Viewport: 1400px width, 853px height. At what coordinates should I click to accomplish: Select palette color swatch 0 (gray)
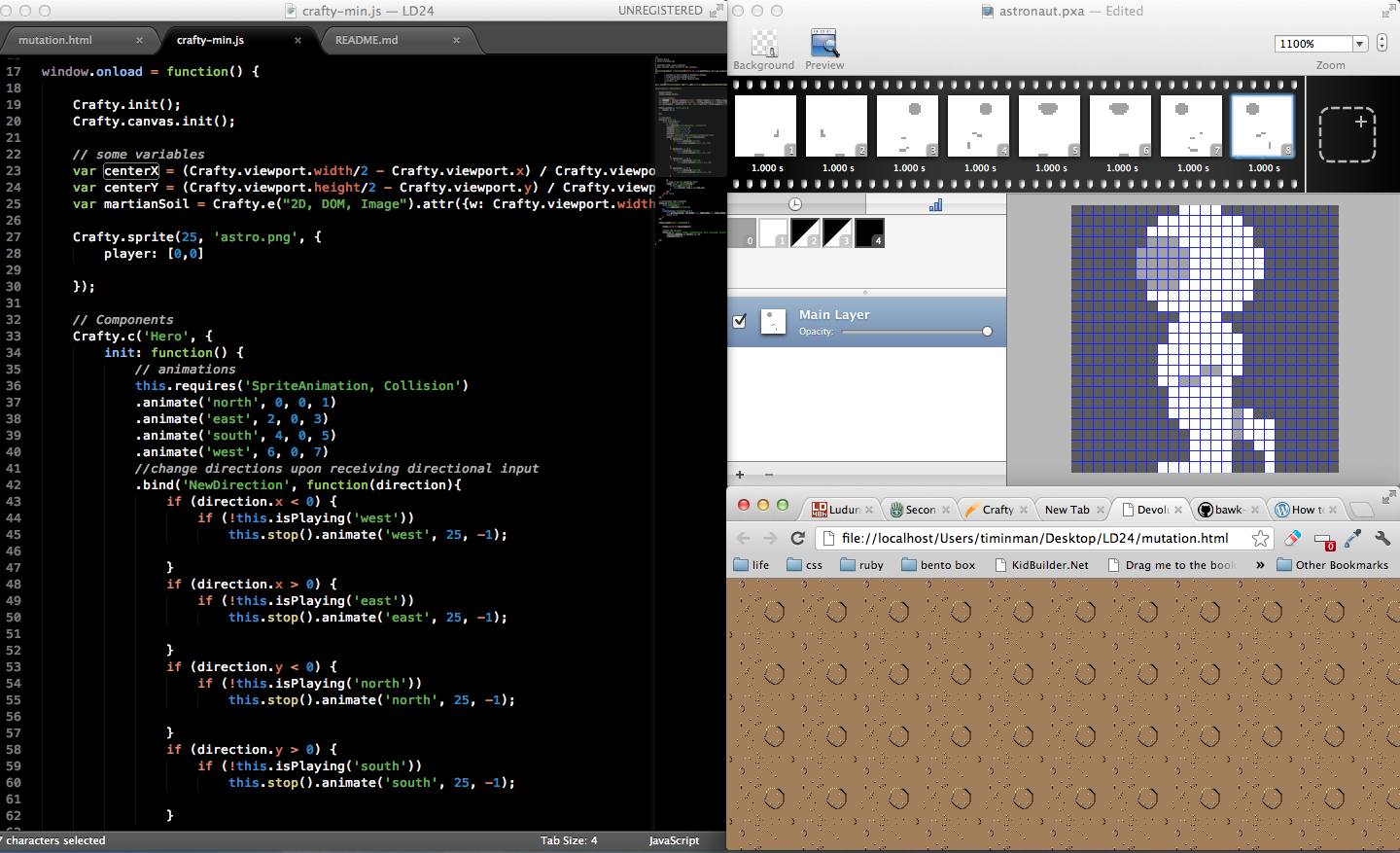(743, 232)
